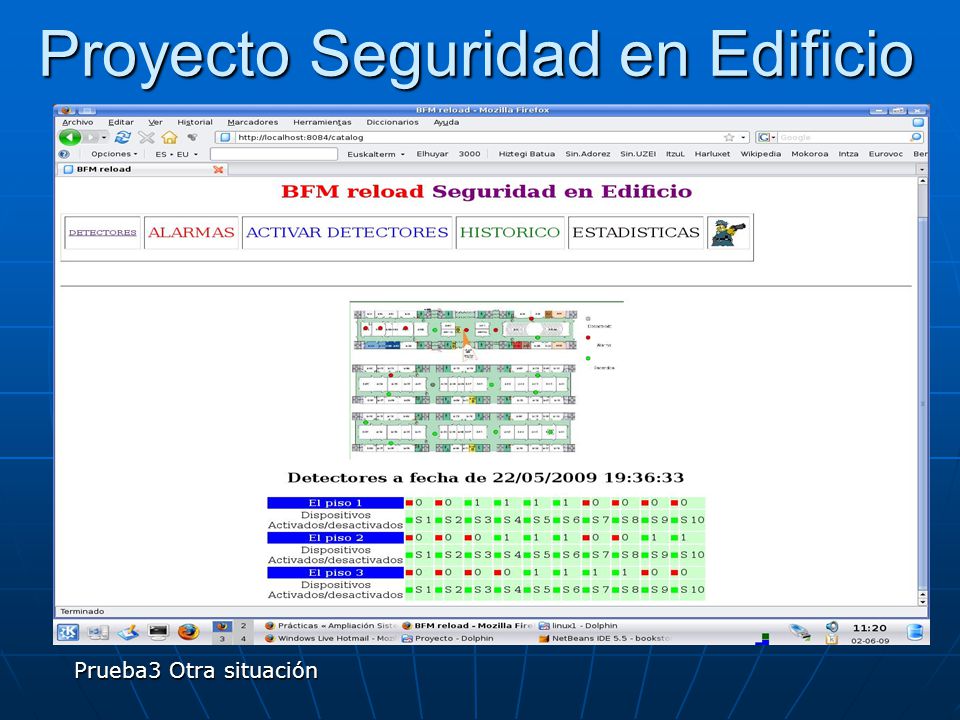The height and width of the screenshot is (720, 960).
Task: Open the back history dropdown arrow
Action: tap(104, 138)
